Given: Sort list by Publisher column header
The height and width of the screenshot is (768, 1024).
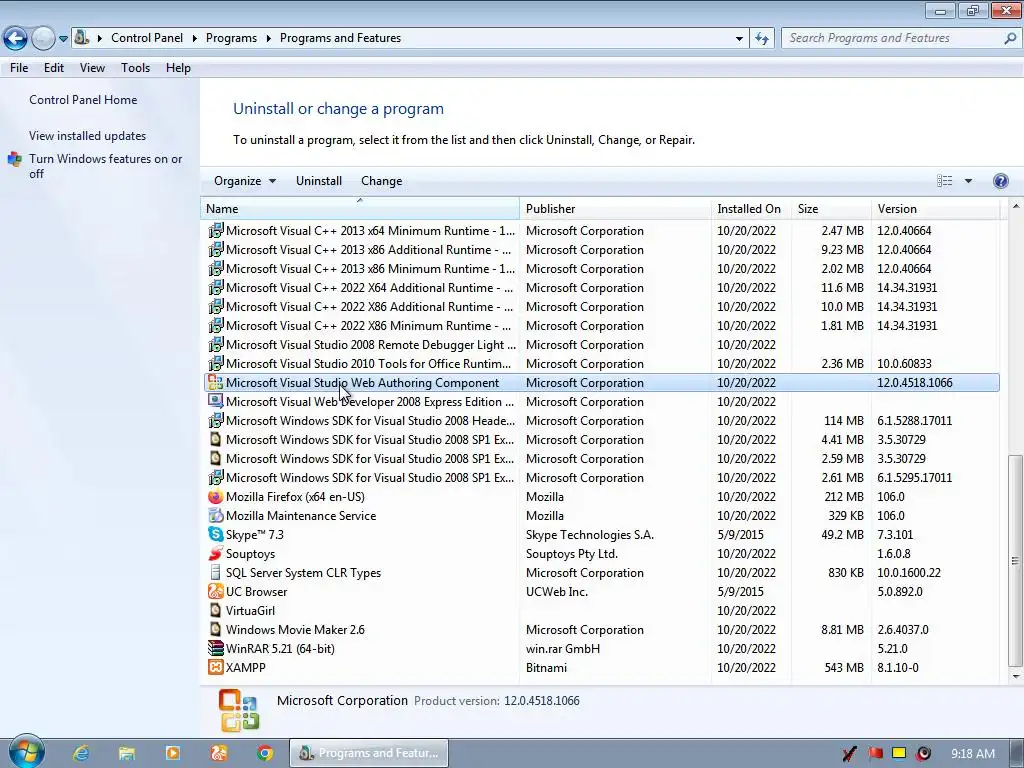Looking at the screenshot, I should pyautogui.click(x=615, y=209).
